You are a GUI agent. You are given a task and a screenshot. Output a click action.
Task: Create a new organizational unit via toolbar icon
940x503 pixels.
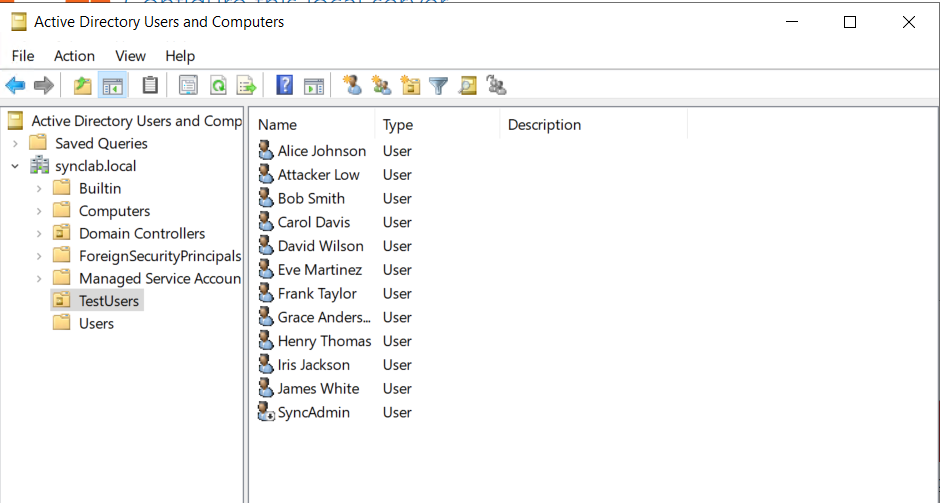point(411,85)
